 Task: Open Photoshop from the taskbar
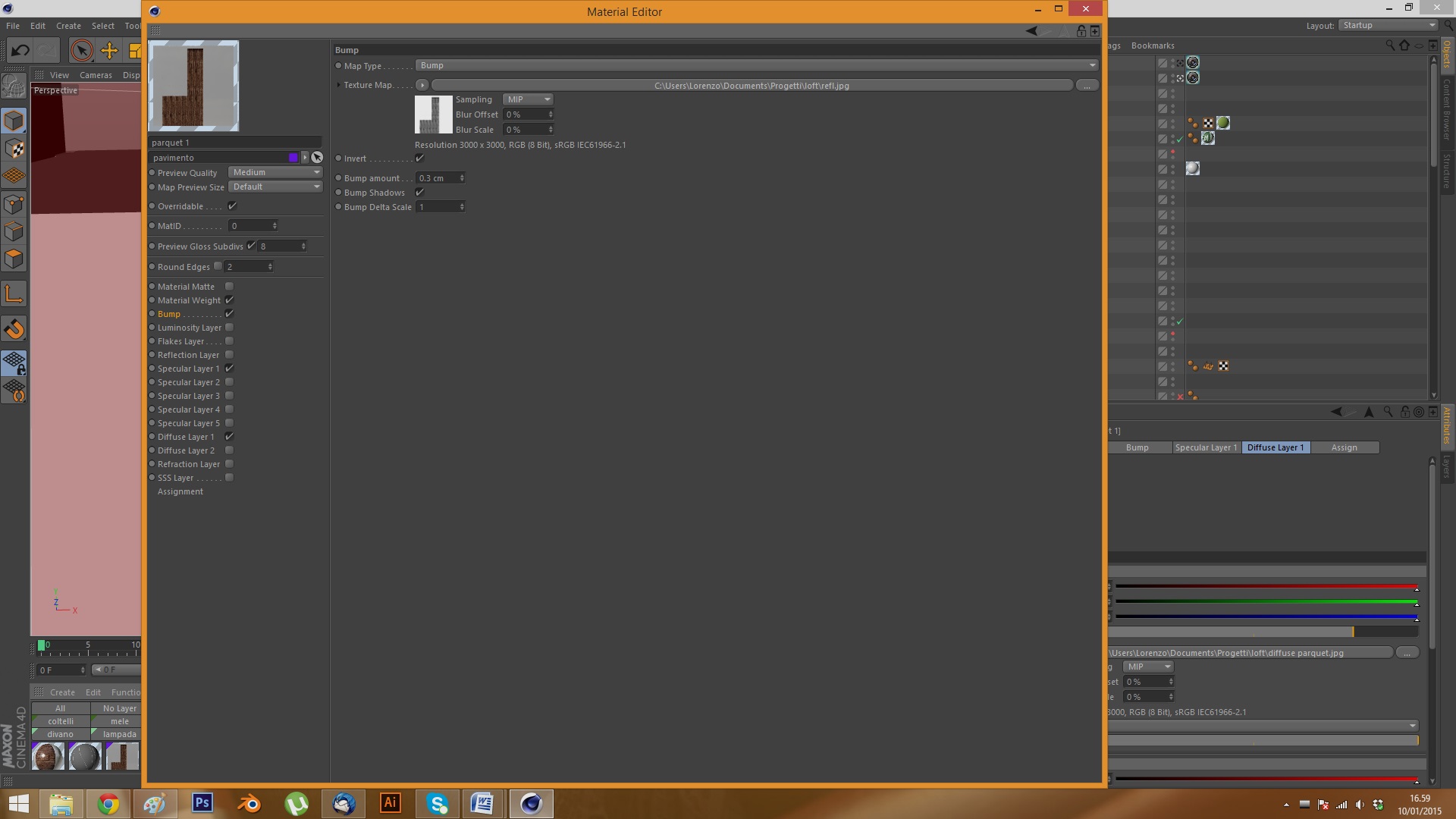(202, 803)
